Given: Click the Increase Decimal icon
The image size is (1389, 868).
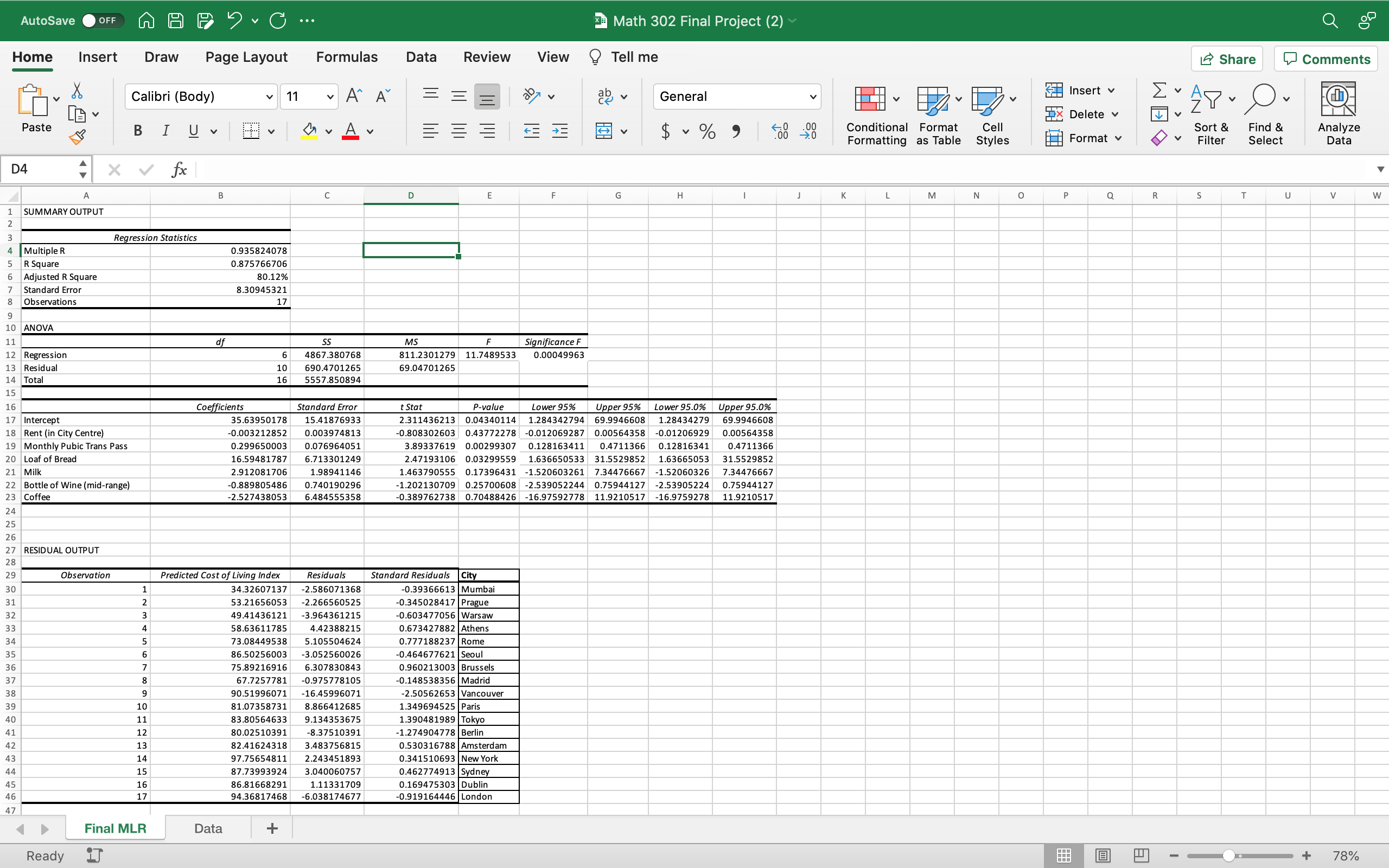Looking at the screenshot, I should click(x=780, y=131).
